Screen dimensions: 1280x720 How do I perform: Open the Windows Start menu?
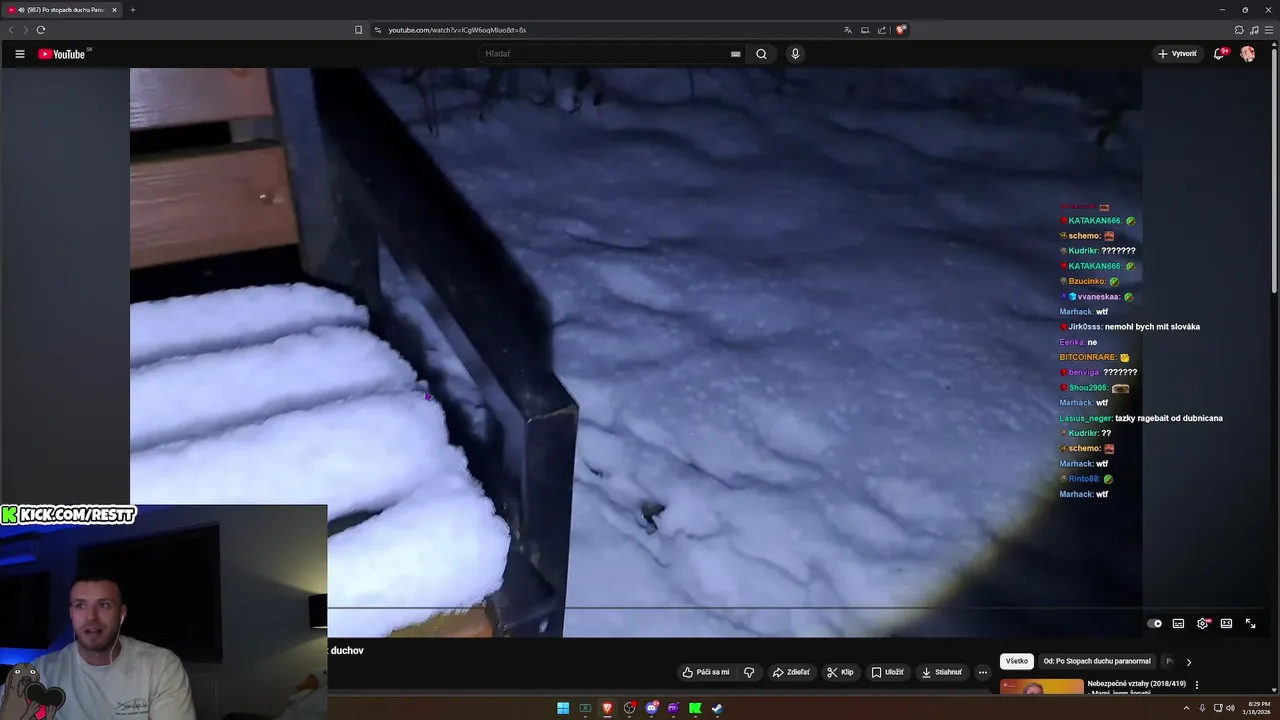pos(563,708)
